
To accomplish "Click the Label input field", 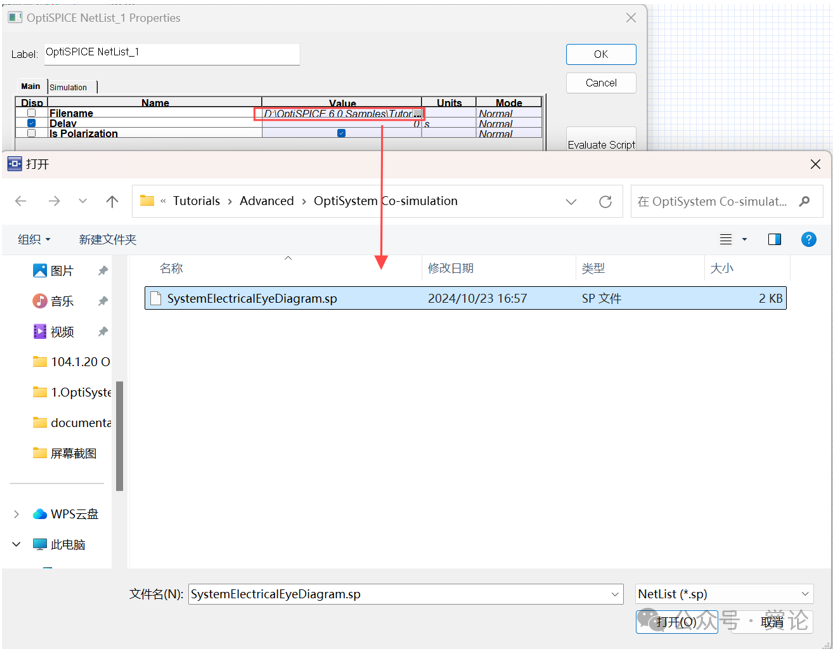I will pos(171,54).
